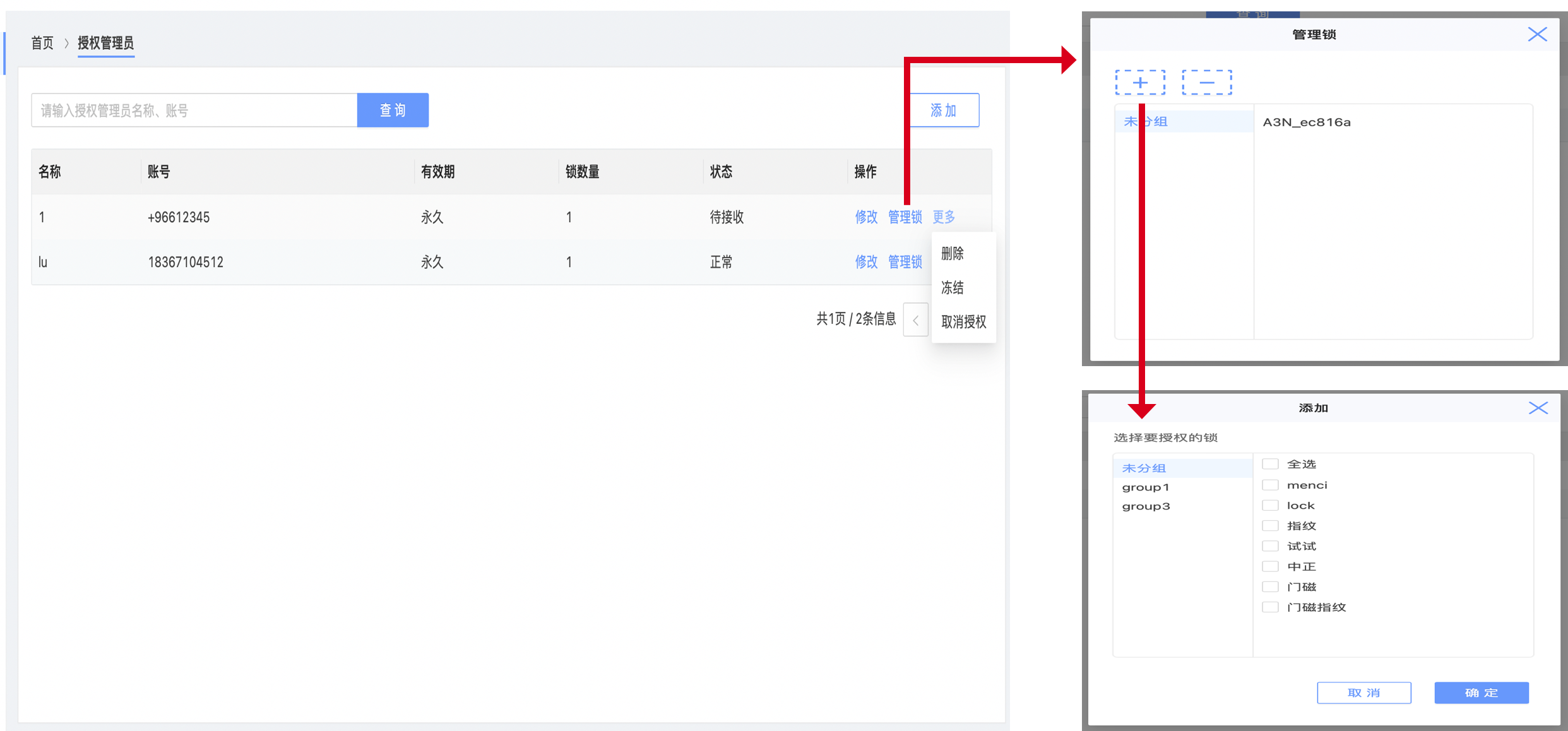Select group3 in lock group list
This screenshot has height=731, width=1568.
click(x=1146, y=506)
